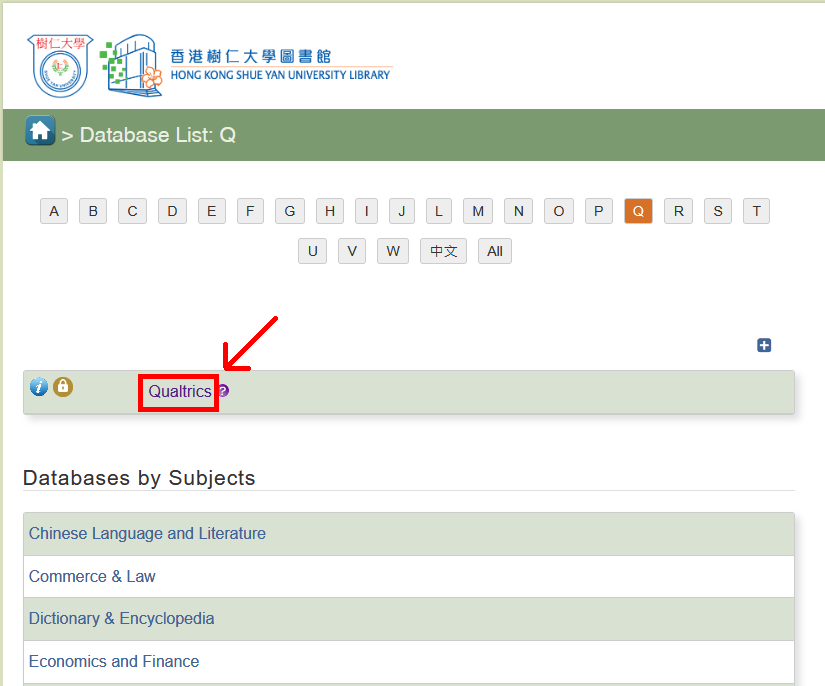Open the Qualtrics database link
The image size is (825, 686).
tap(180, 391)
